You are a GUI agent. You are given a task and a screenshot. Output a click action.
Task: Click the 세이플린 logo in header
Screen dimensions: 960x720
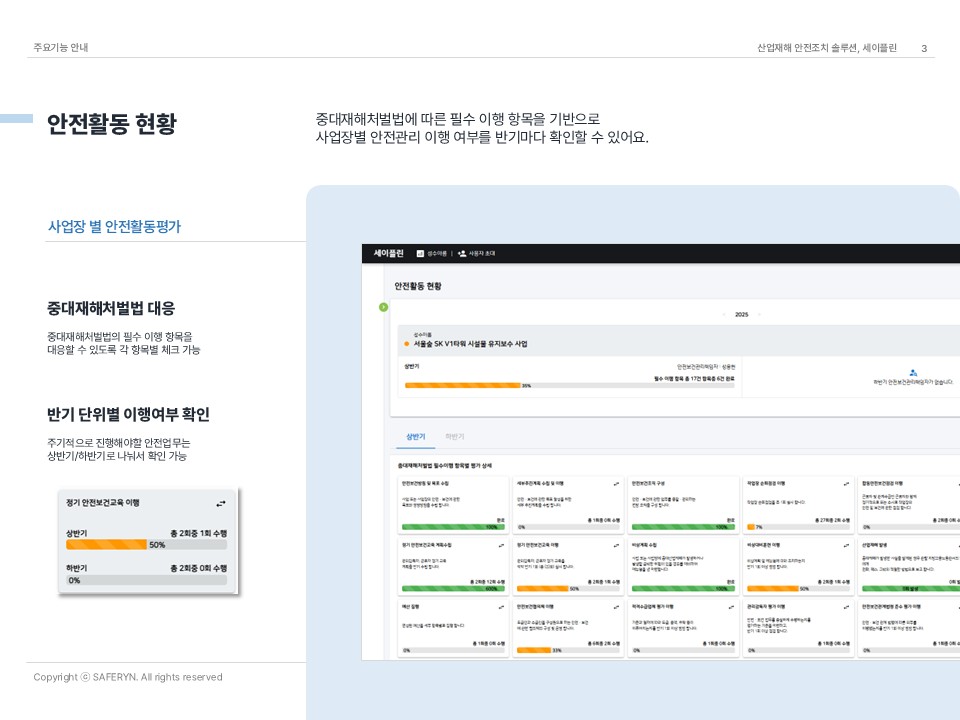tap(388, 254)
